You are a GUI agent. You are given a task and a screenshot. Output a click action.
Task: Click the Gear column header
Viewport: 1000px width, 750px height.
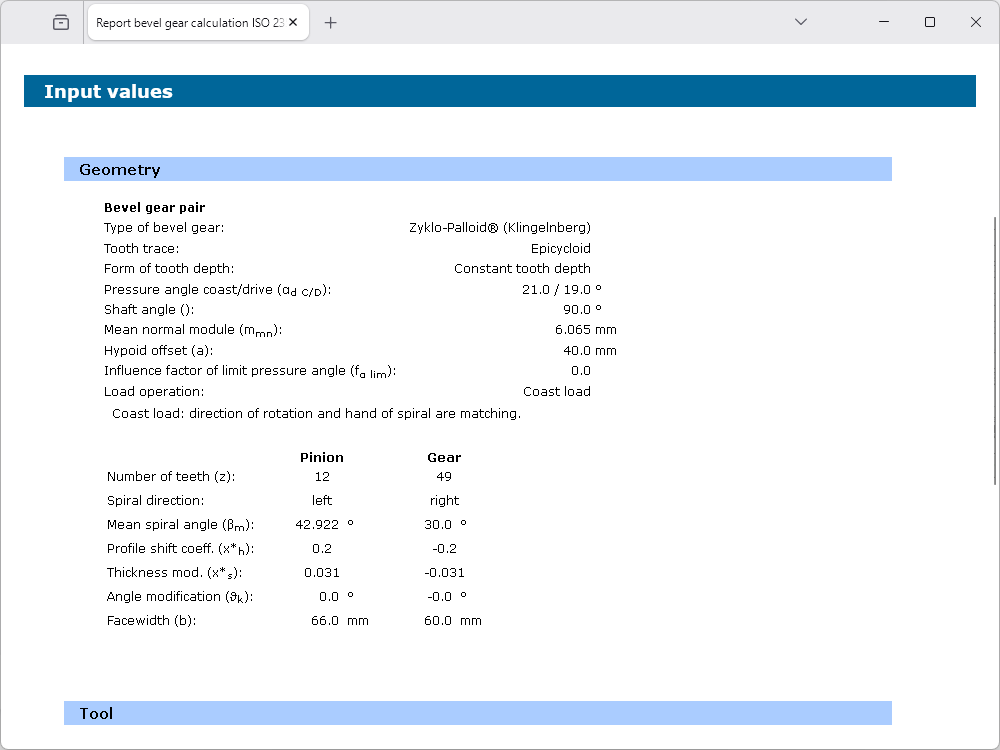click(x=444, y=457)
